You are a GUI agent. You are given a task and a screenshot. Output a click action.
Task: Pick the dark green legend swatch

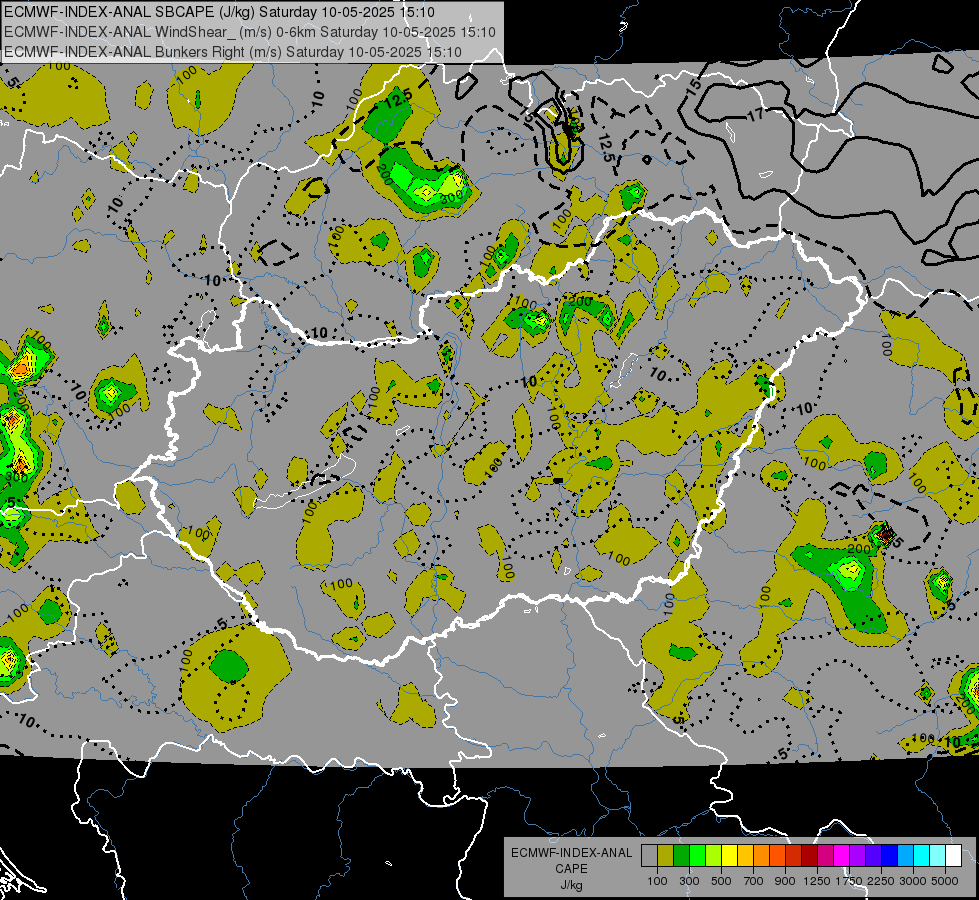click(x=681, y=856)
